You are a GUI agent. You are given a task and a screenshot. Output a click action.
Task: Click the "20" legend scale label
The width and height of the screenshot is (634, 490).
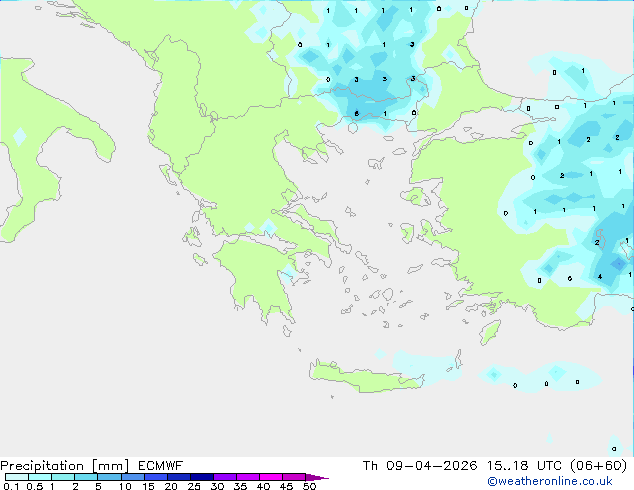[x=171, y=486]
